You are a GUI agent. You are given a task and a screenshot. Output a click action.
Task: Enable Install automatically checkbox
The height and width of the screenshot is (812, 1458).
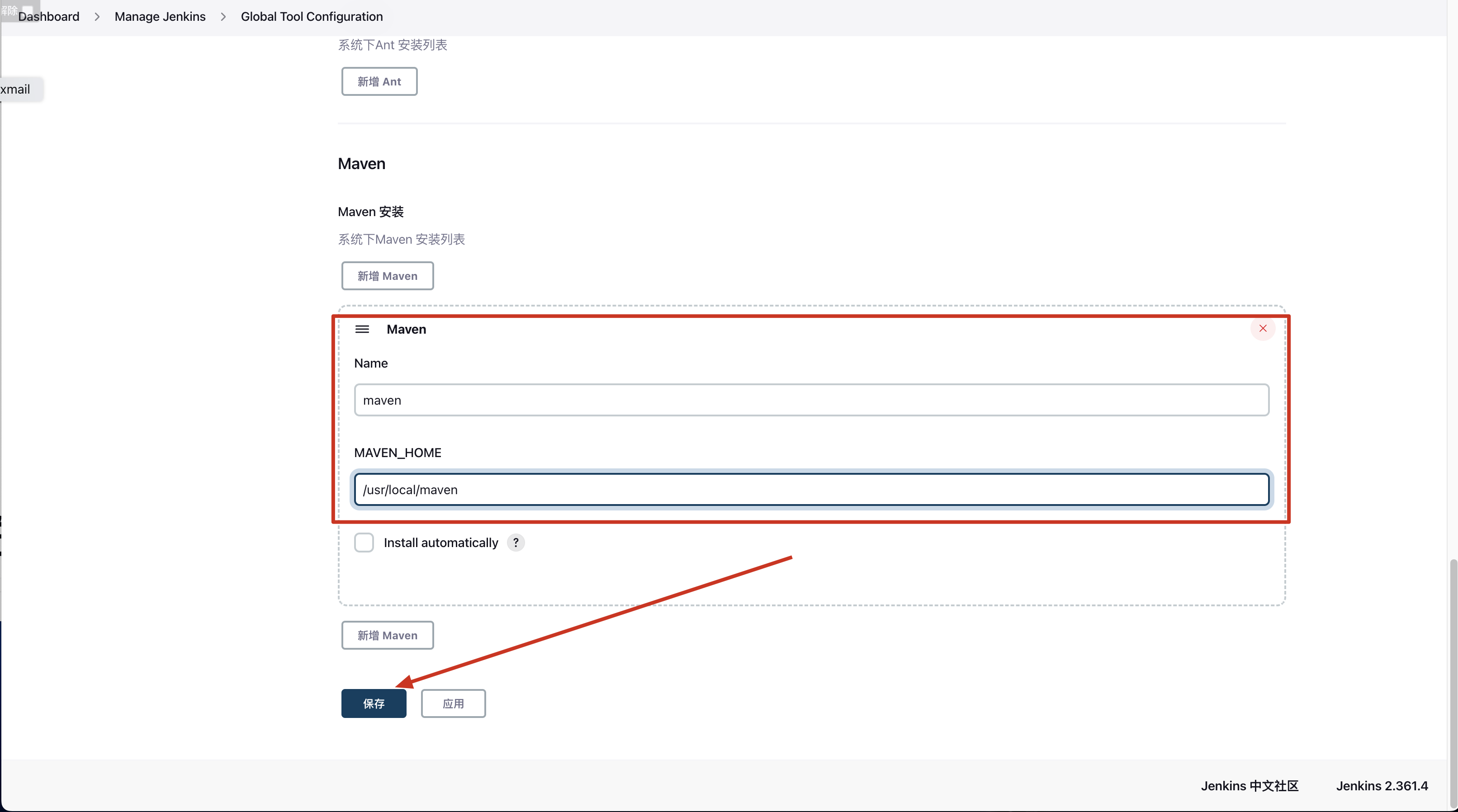click(364, 542)
